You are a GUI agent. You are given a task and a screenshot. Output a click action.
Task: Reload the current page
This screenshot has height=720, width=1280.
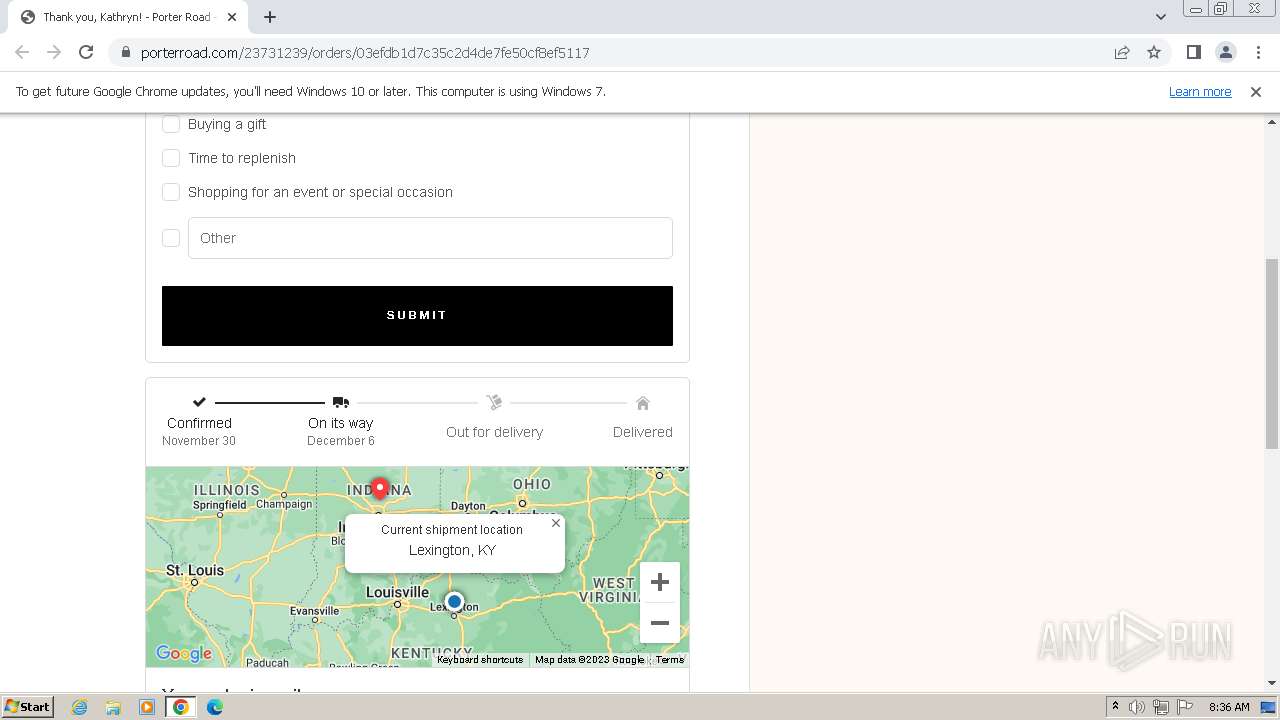coord(86,52)
